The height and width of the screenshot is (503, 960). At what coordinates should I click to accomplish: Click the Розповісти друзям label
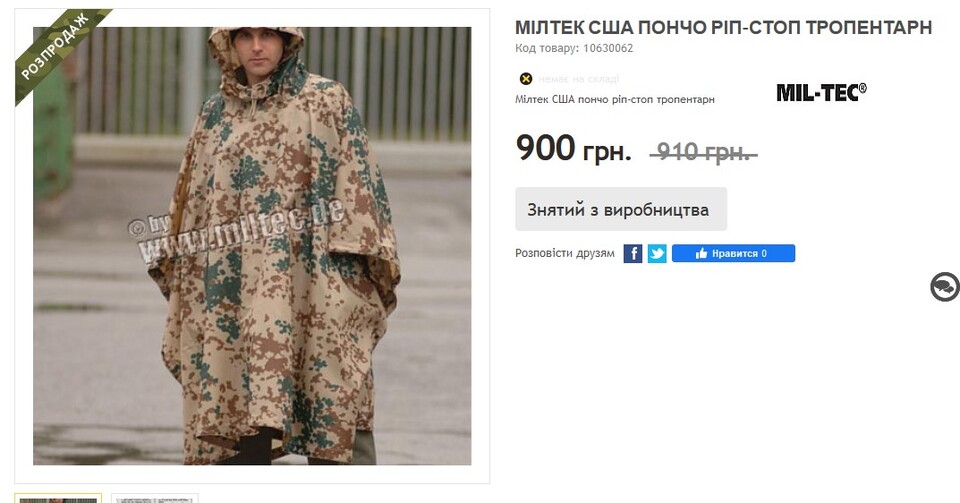pos(564,253)
